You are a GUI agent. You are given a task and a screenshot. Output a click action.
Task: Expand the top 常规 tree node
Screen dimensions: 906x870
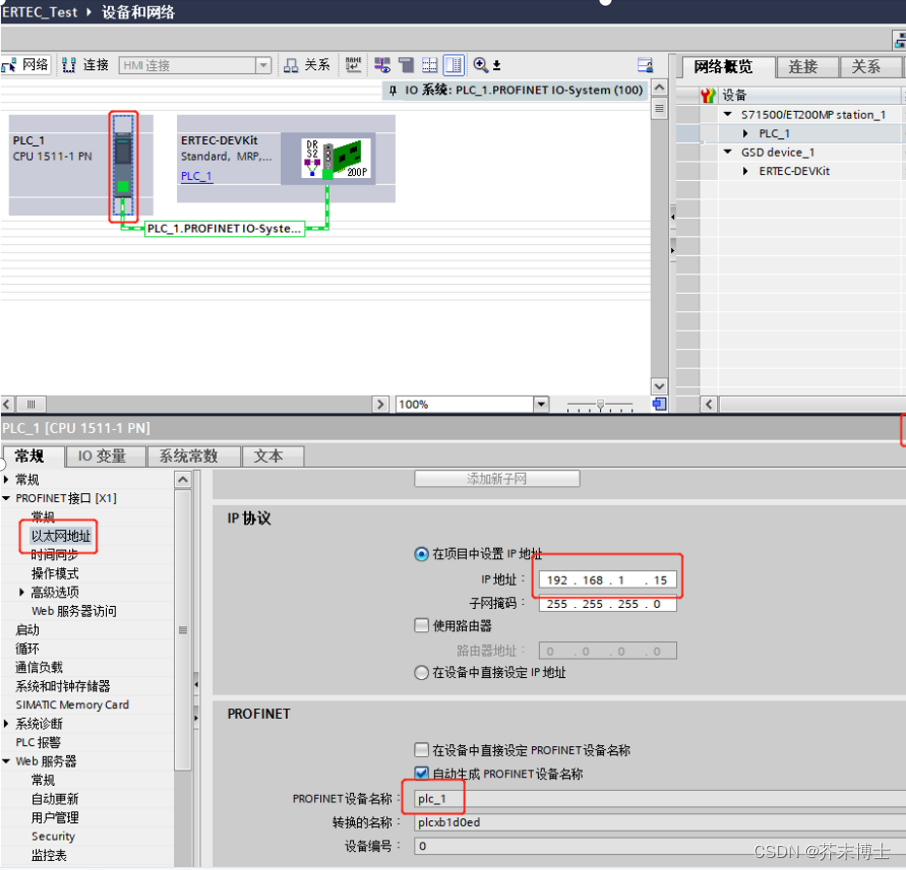pyautogui.click(x=6, y=479)
